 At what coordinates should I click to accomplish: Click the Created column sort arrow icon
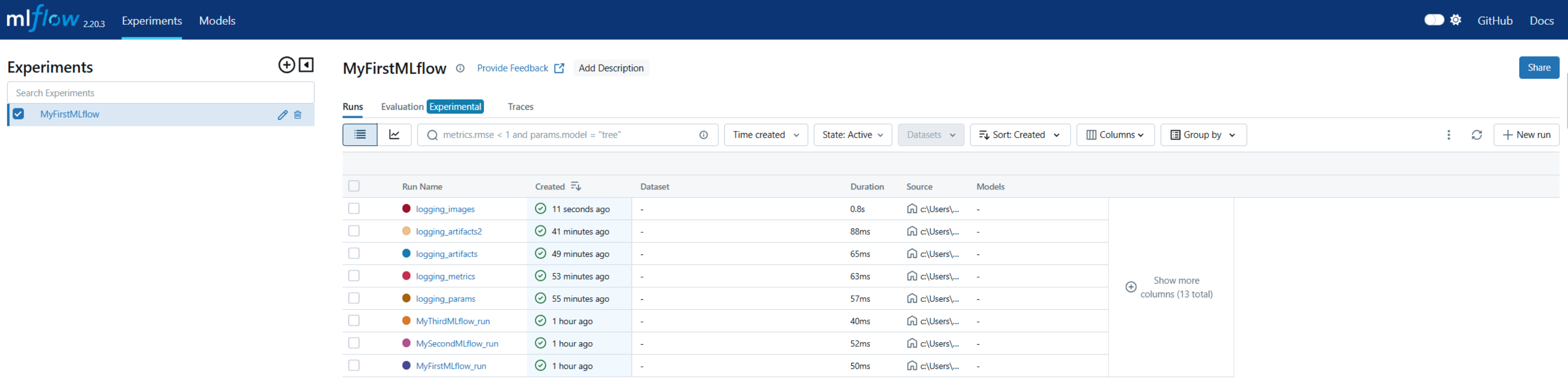click(x=575, y=186)
